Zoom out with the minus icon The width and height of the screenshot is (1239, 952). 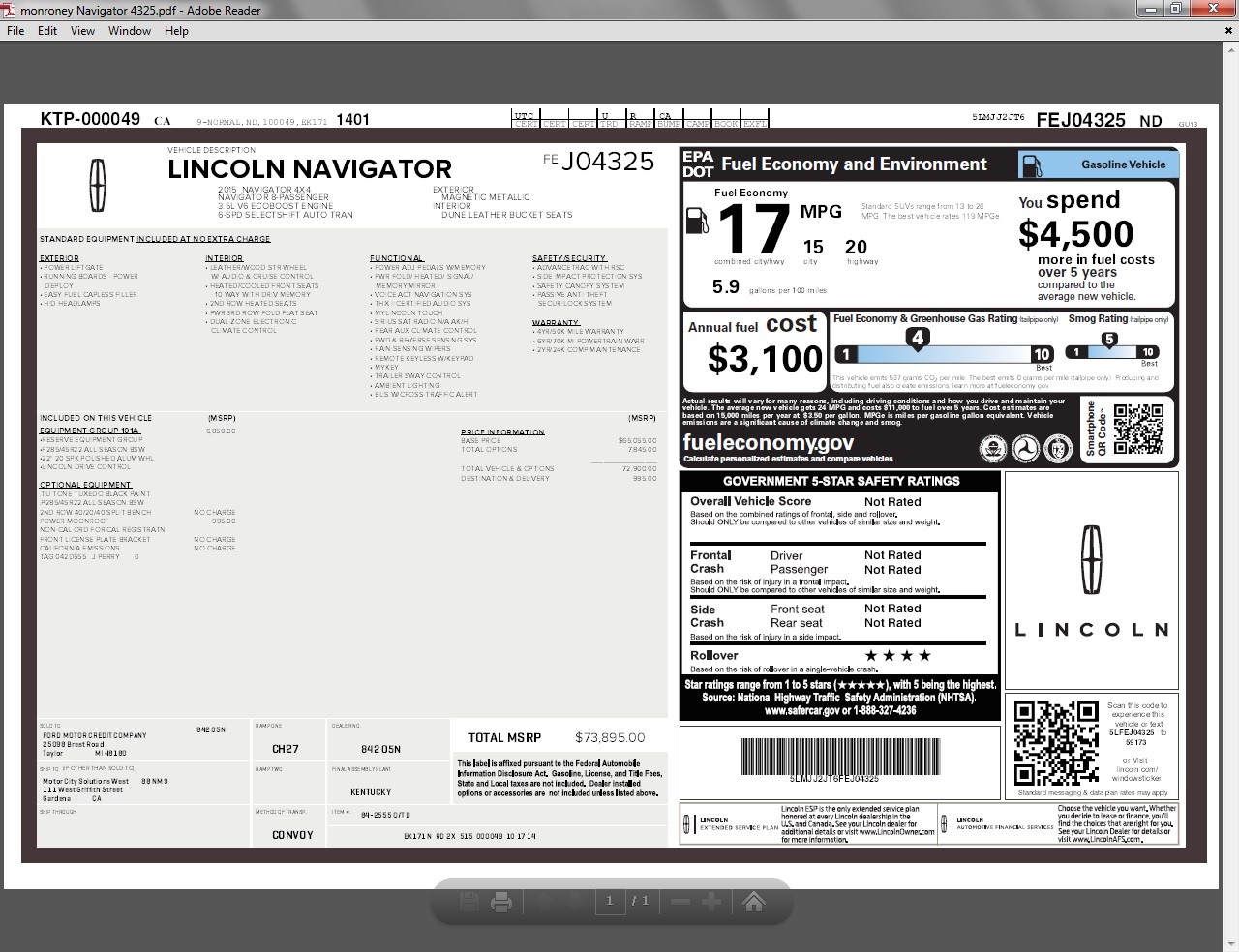click(x=680, y=903)
